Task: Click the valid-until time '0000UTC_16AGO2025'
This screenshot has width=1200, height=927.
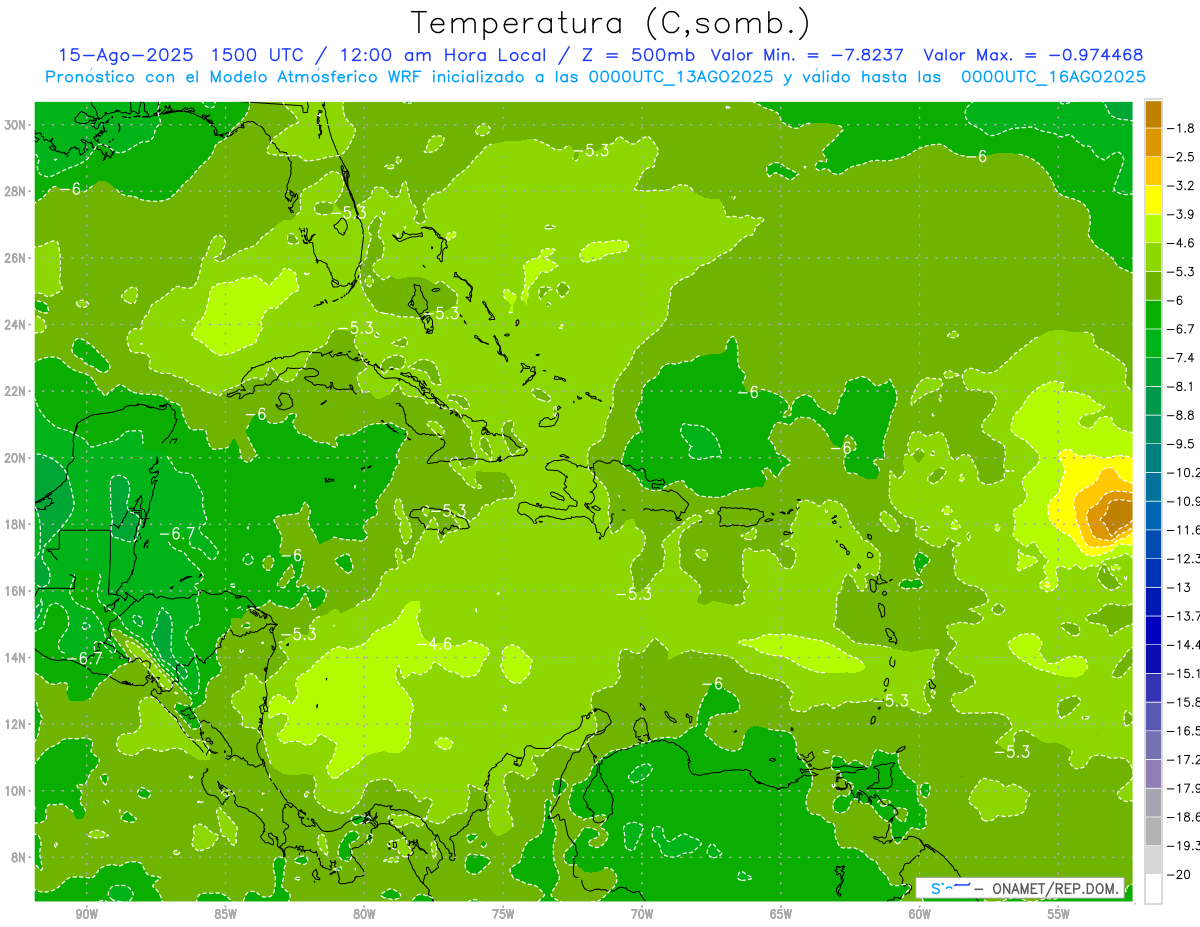Action: [1053, 77]
